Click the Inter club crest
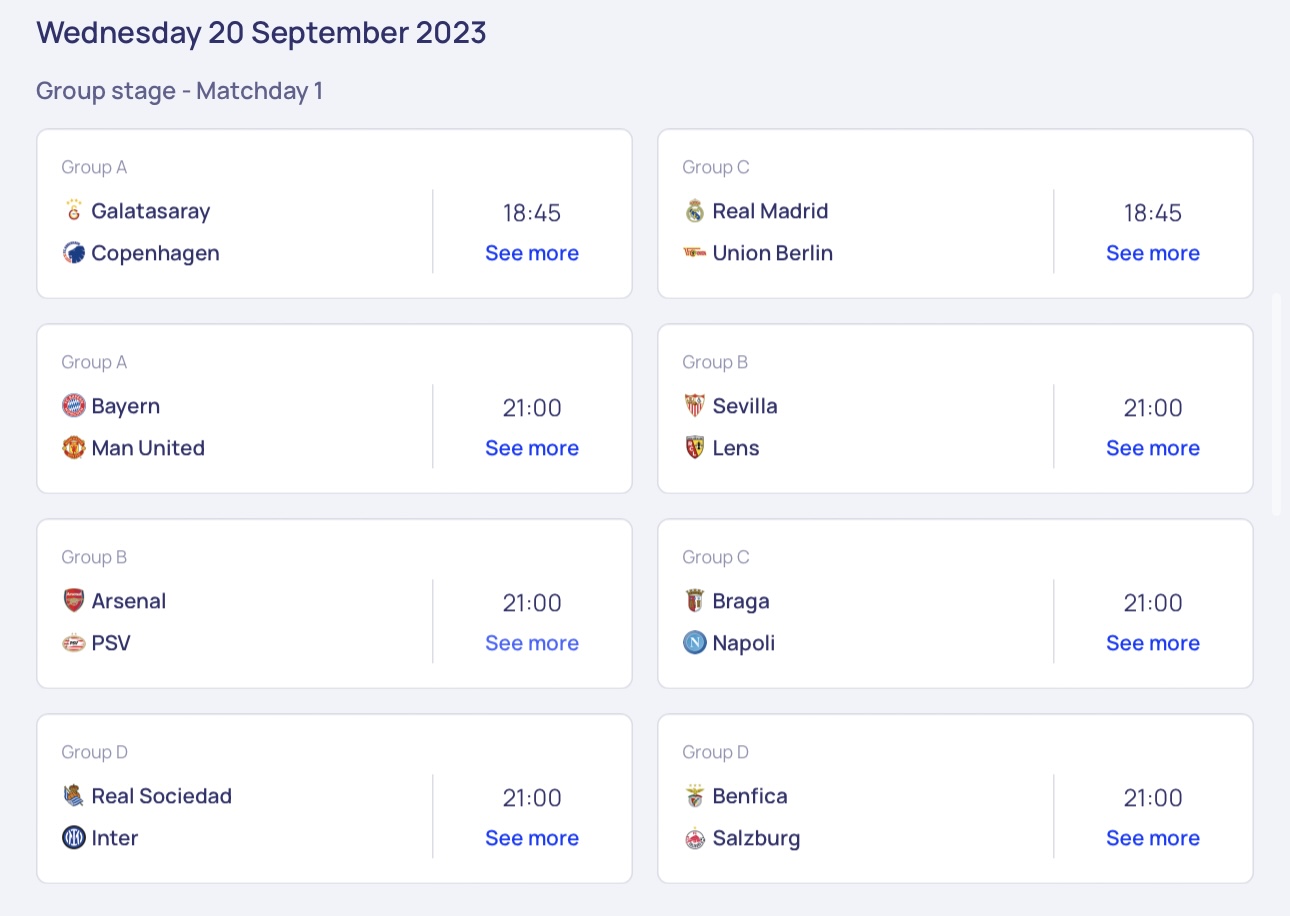The image size is (1290, 916). 74,838
